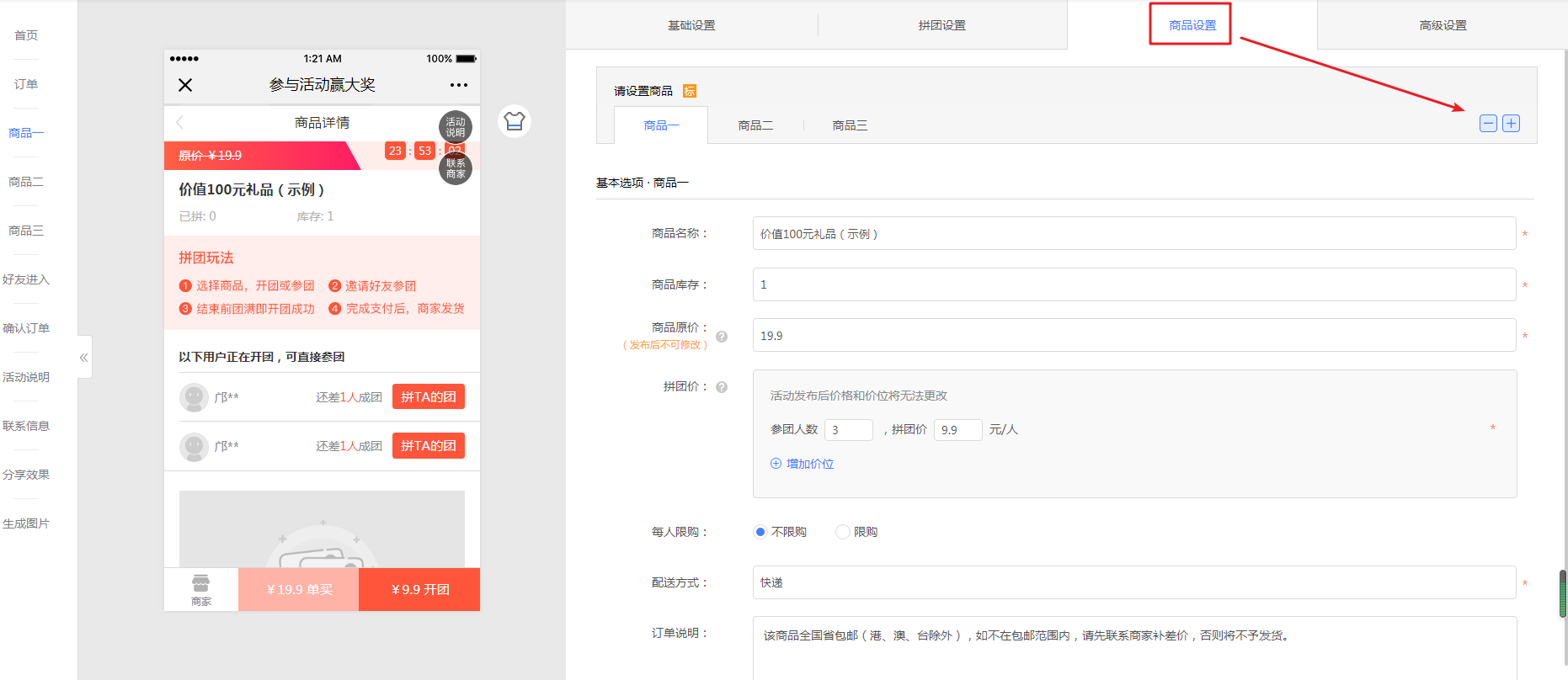Image resolution: width=1568 pixels, height=680 pixels.
Task: Switch to the 拼团设置 tab
Action: point(942,25)
